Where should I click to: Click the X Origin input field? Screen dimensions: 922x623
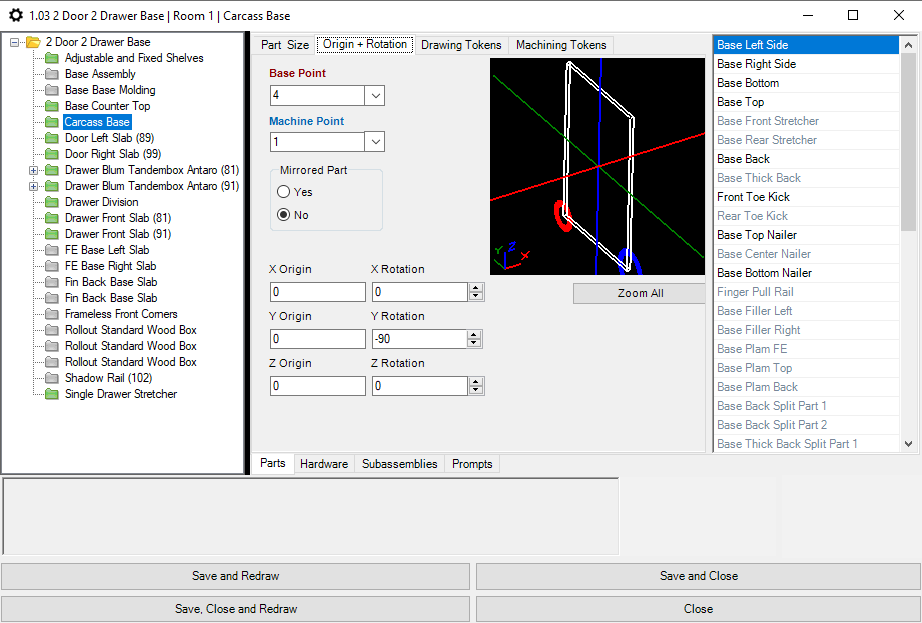[x=317, y=292]
